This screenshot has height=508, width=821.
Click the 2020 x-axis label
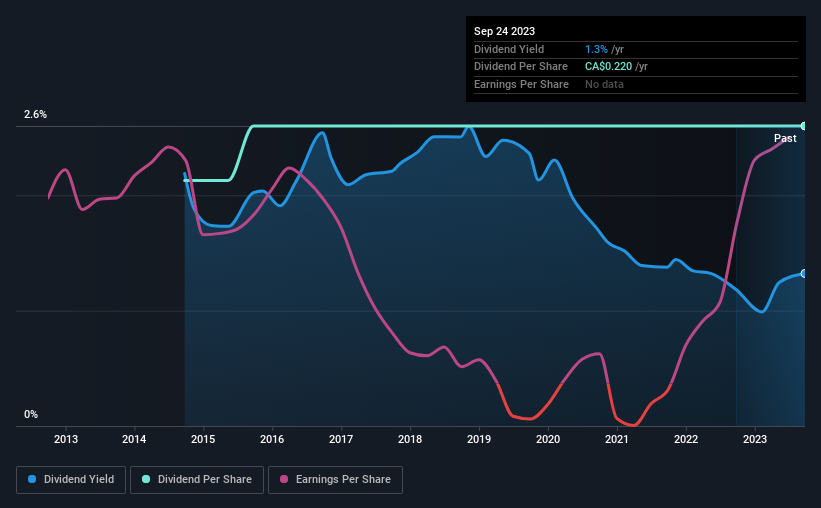click(x=548, y=439)
